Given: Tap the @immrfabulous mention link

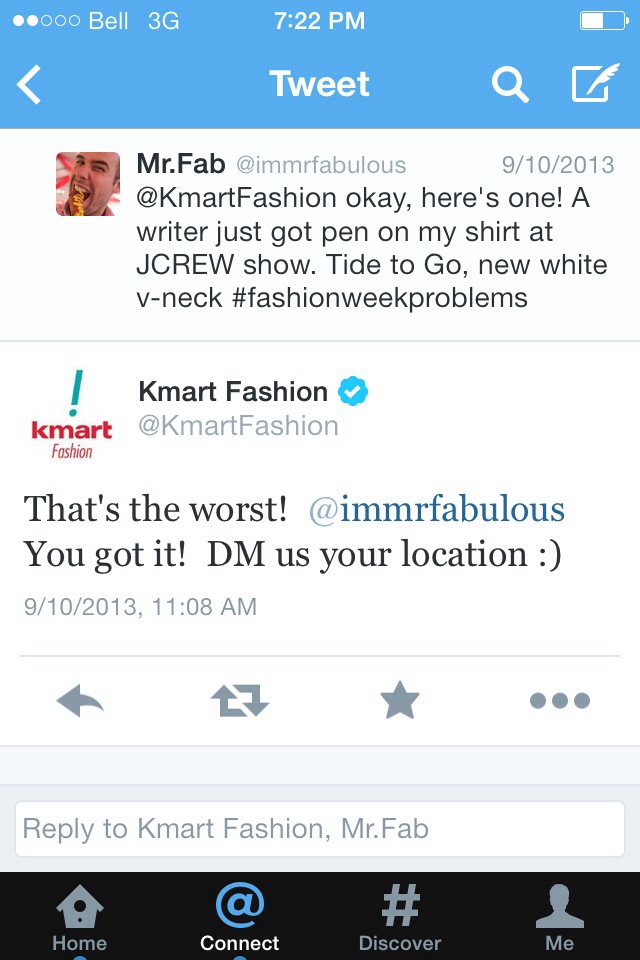Looking at the screenshot, I should 438,509.
